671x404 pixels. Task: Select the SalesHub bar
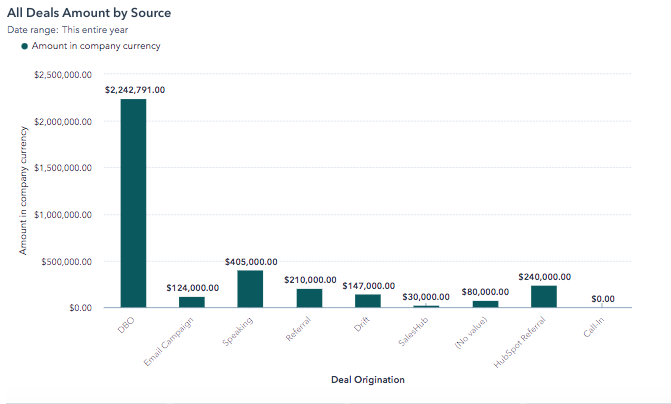point(426,306)
